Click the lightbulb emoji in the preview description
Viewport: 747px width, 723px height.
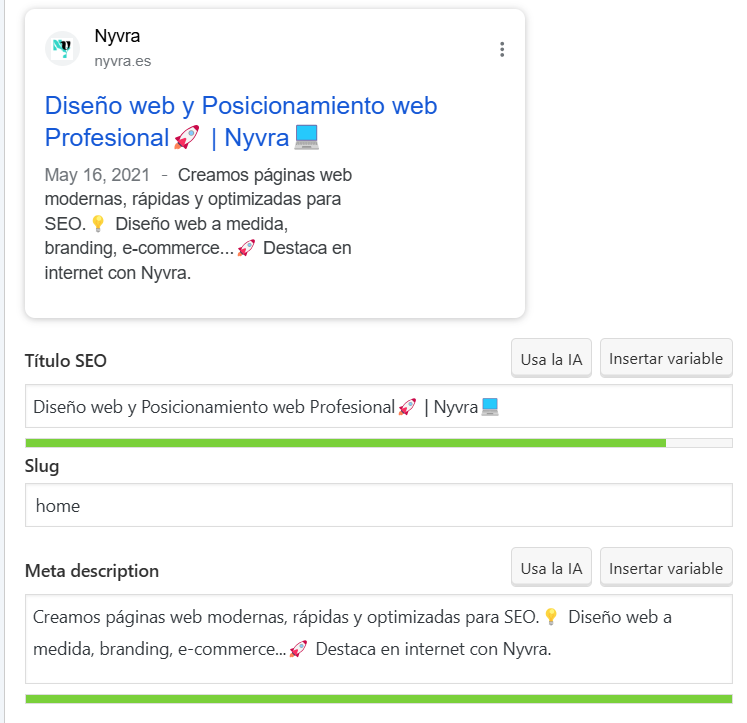pos(98,223)
